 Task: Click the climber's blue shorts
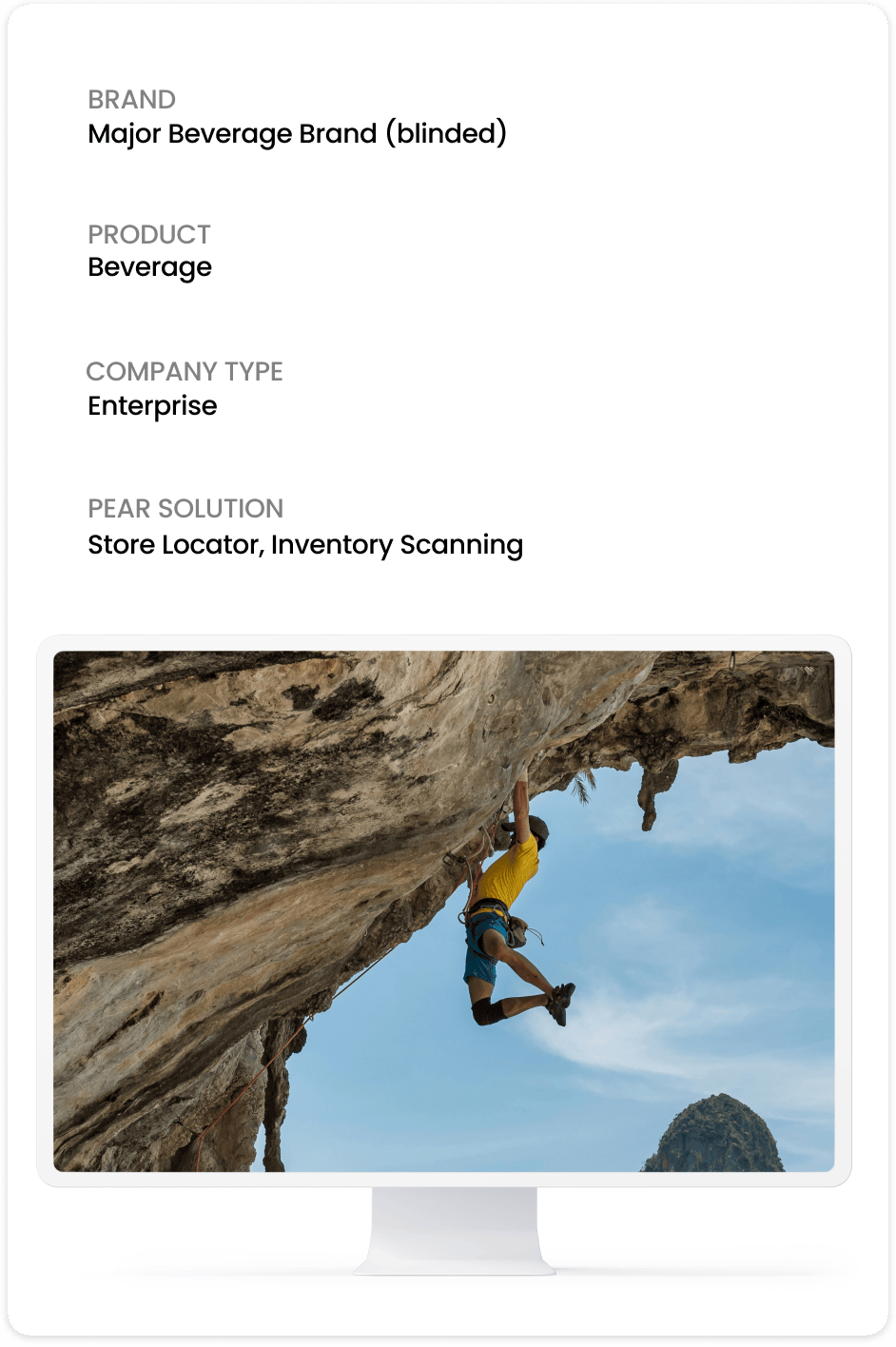(483, 948)
